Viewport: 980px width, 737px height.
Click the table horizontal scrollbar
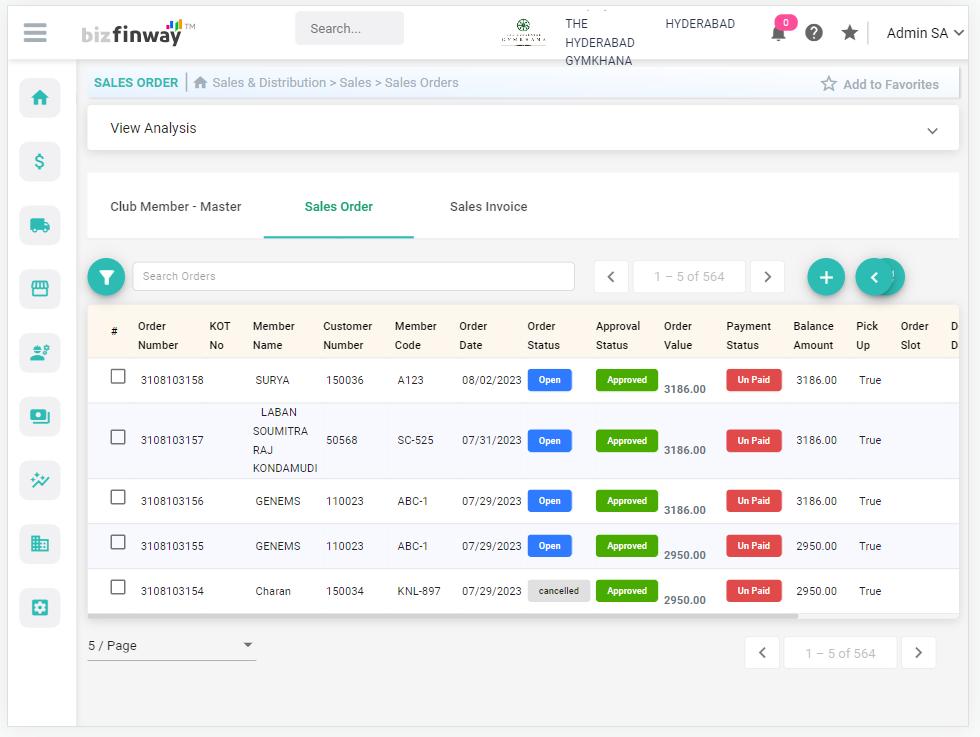tap(442, 616)
